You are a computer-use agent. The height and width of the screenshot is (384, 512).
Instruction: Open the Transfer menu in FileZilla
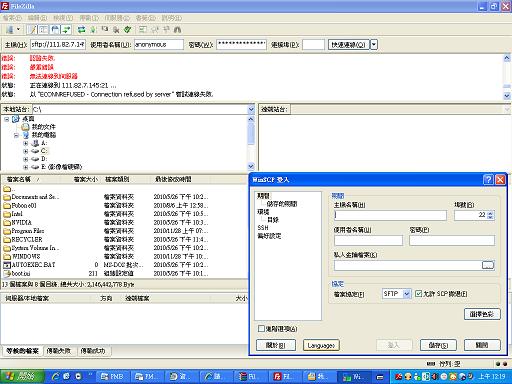(89, 18)
